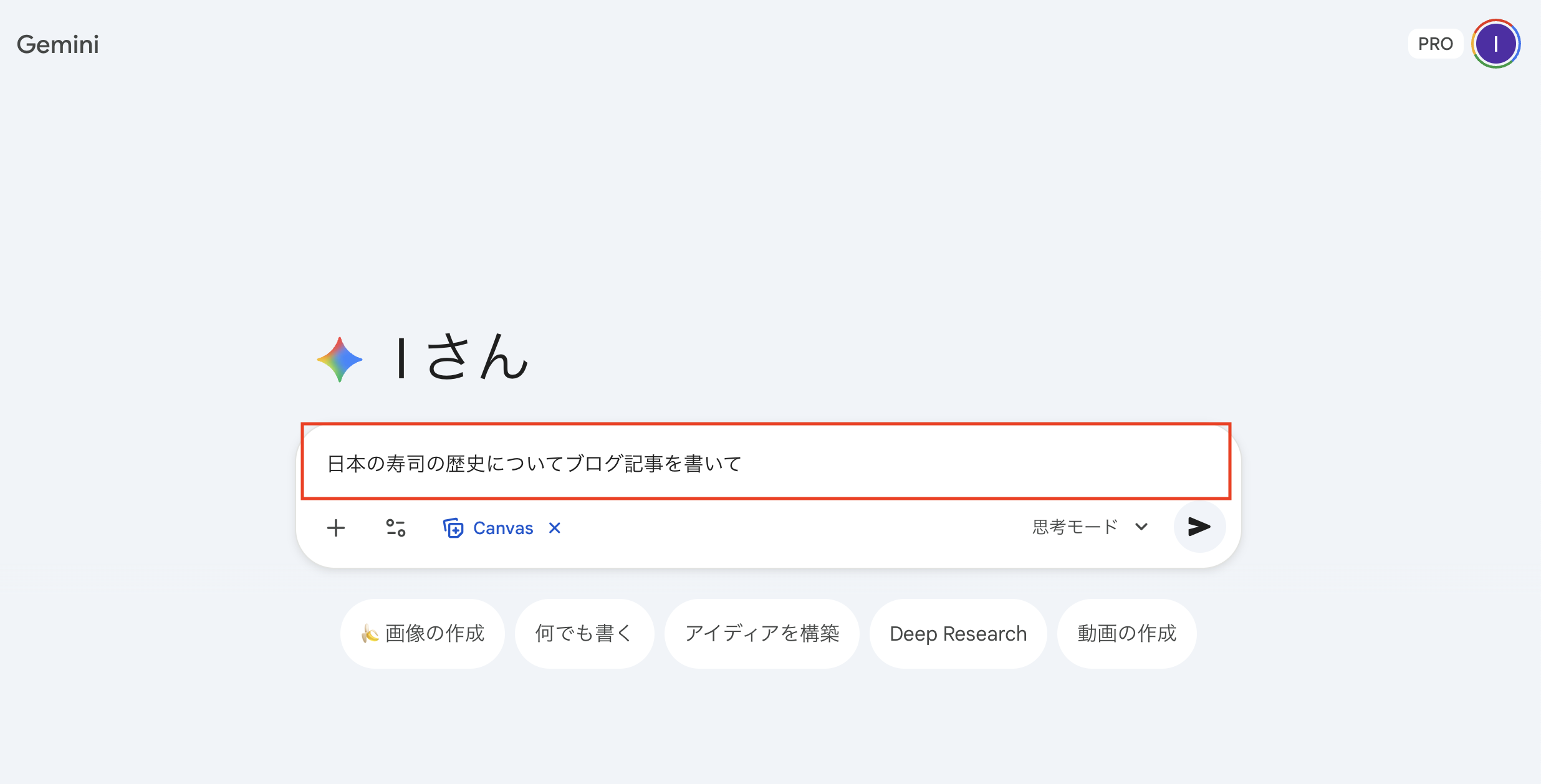Expand the 思考モード model dropdown

click(1075, 527)
